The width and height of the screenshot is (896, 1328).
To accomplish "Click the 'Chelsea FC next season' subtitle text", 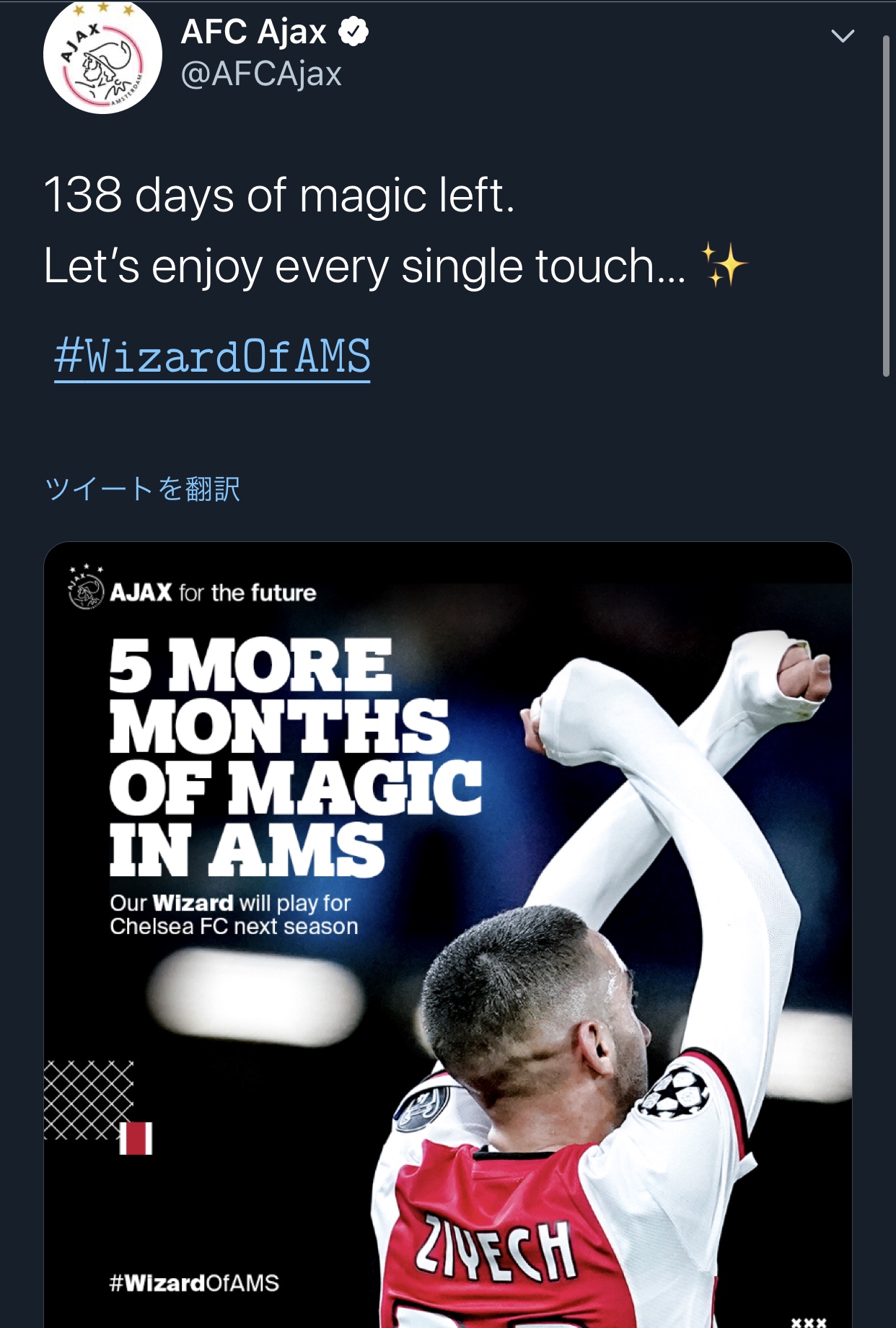I will coord(234,927).
